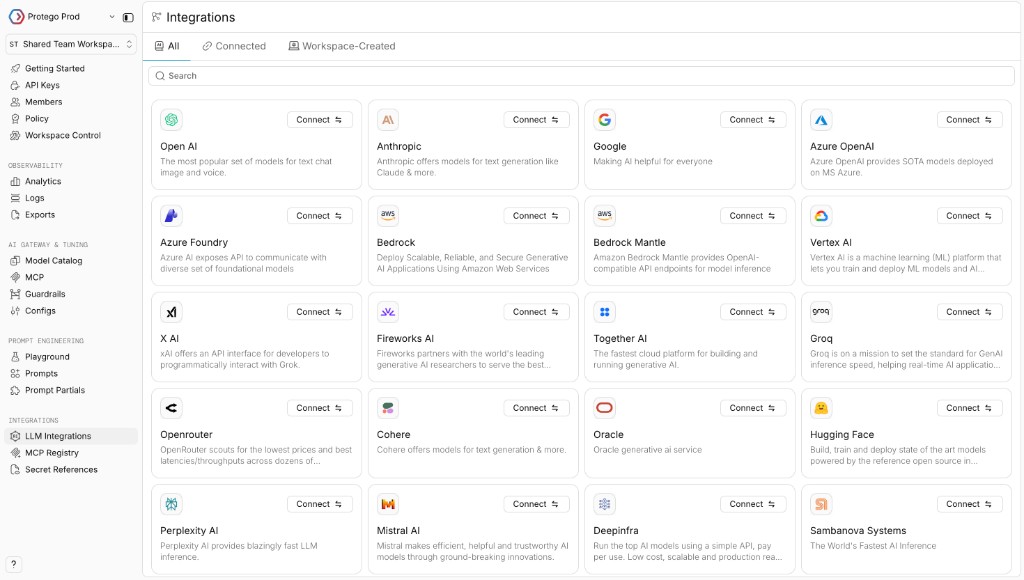This screenshot has width=1024, height=580.
Task: Connect the Groq integration
Action: click(x=970, y=312)
